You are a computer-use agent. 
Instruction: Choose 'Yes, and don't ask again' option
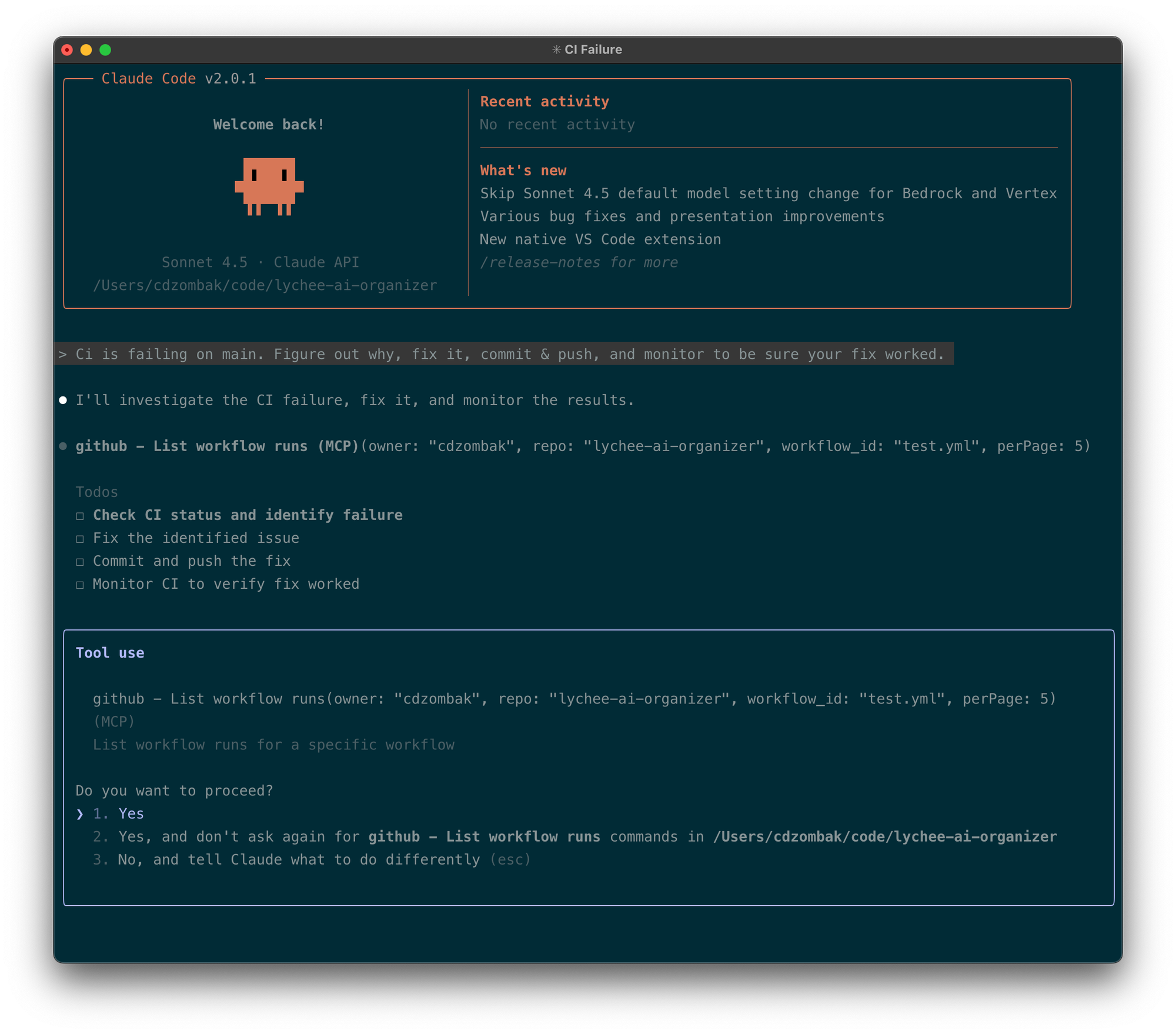(x=529, y=836)
